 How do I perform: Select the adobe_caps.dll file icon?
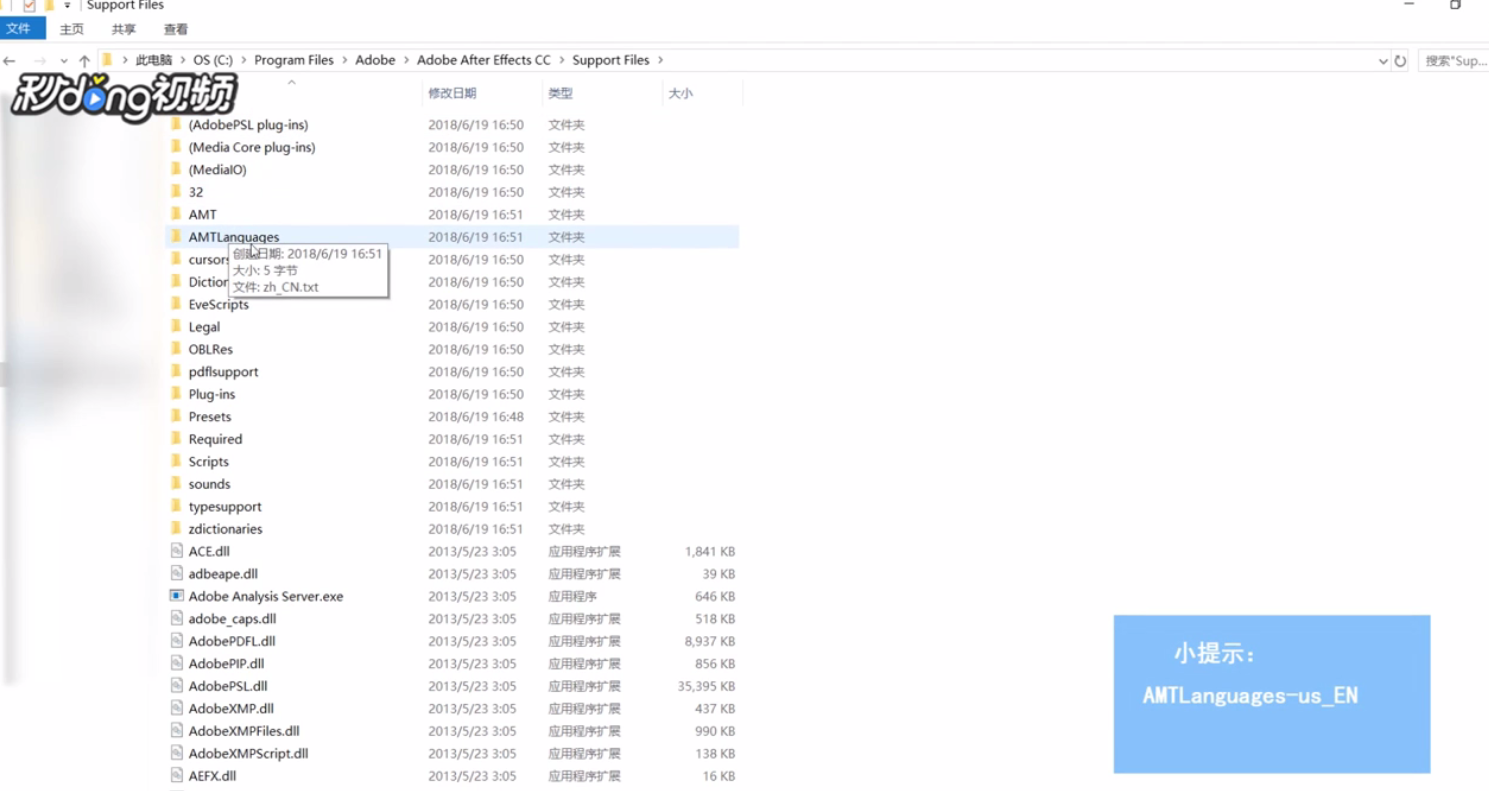[176, 619]
